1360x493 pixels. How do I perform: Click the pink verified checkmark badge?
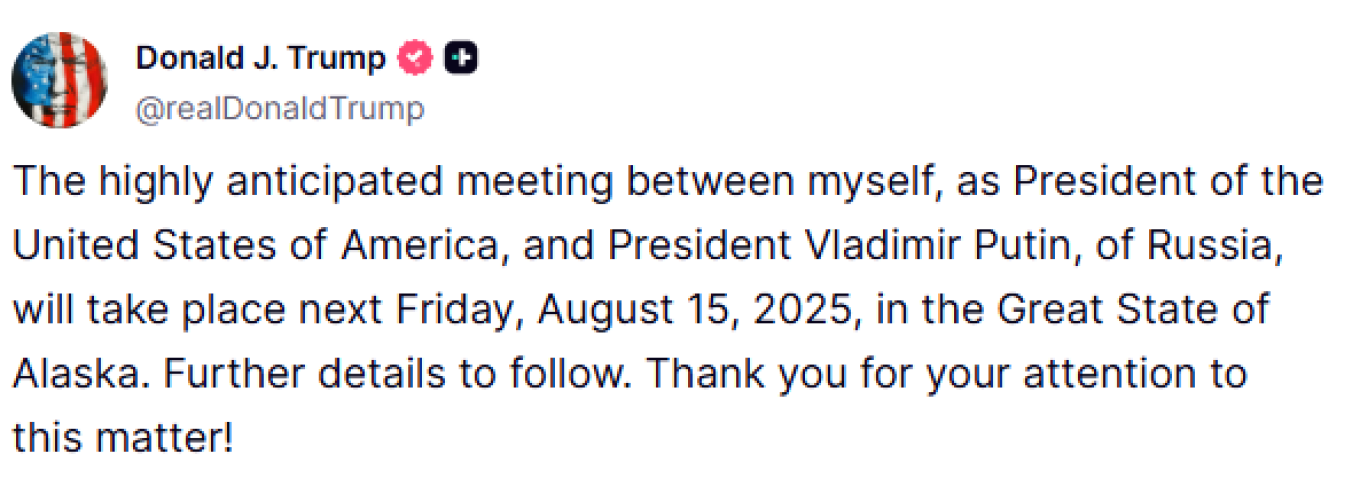click(416, 59)
